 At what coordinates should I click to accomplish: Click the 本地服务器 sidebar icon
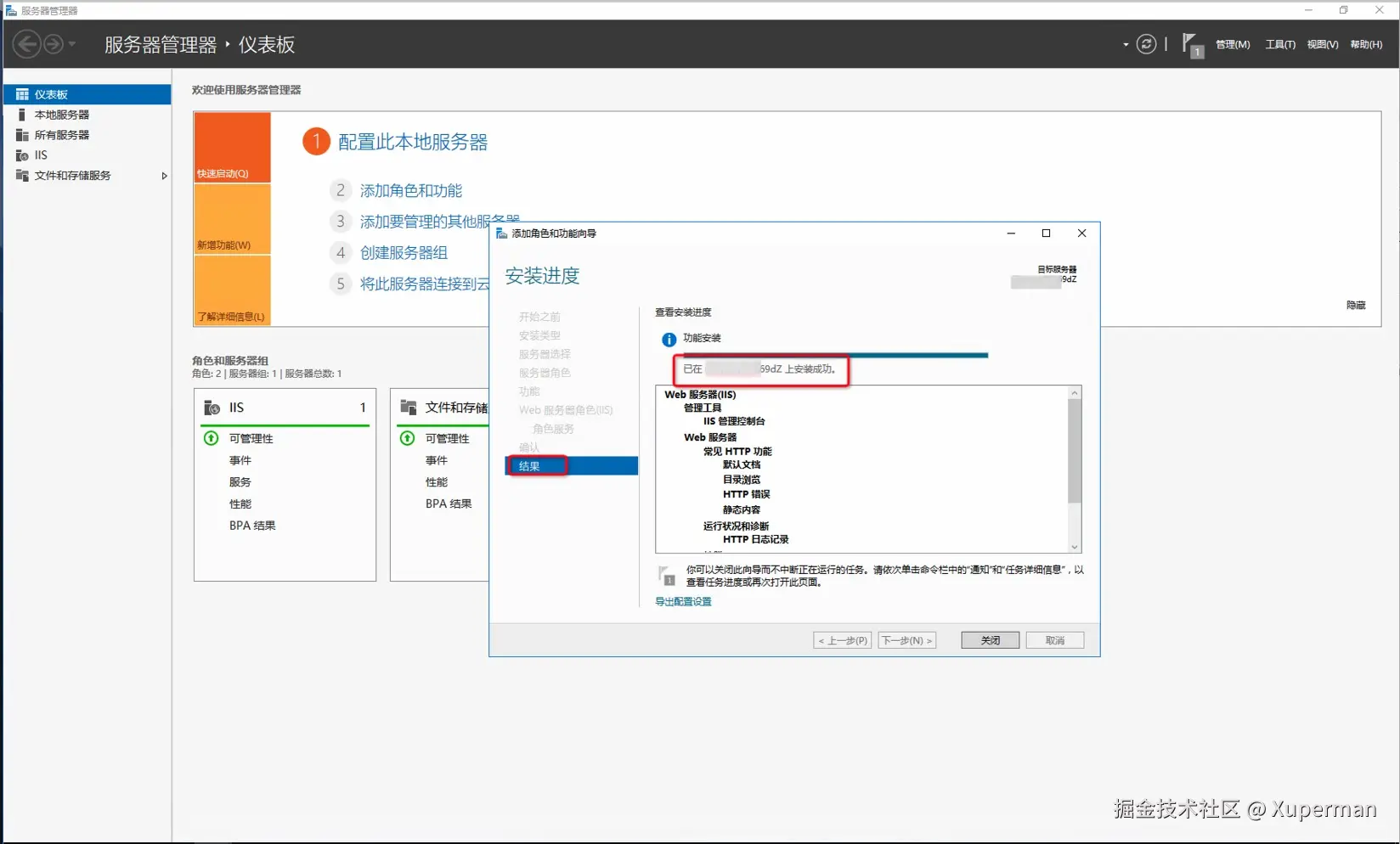tap(22, 115)
